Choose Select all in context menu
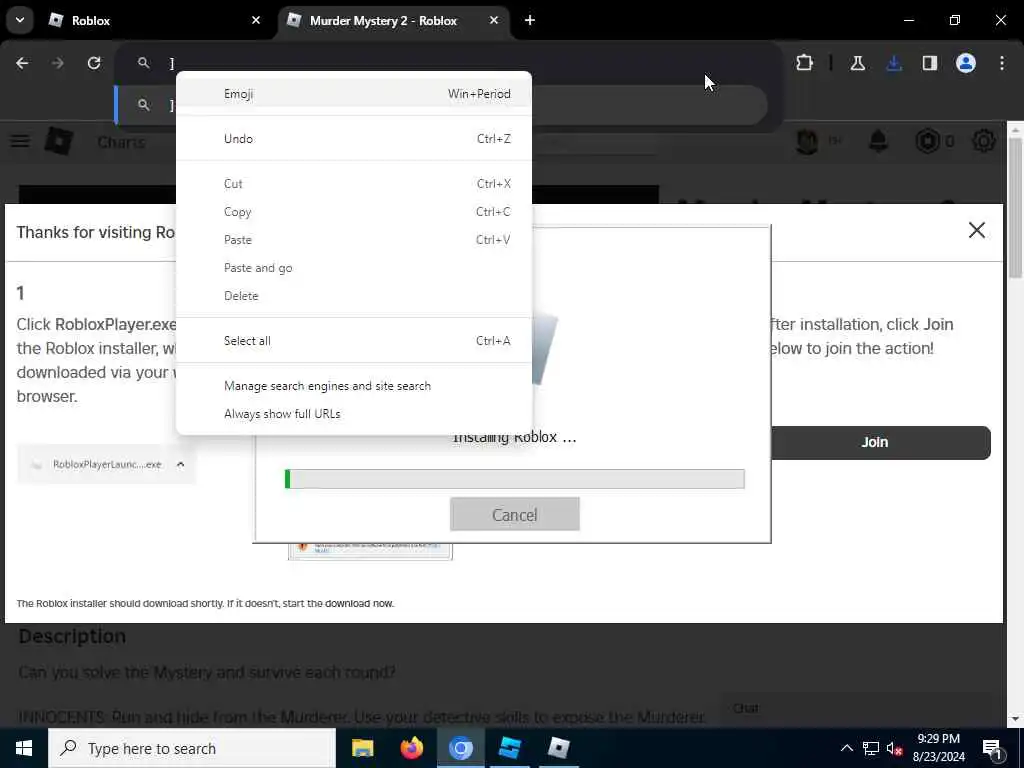Screen dimensions: 1024x768 [x=354, y=341]
